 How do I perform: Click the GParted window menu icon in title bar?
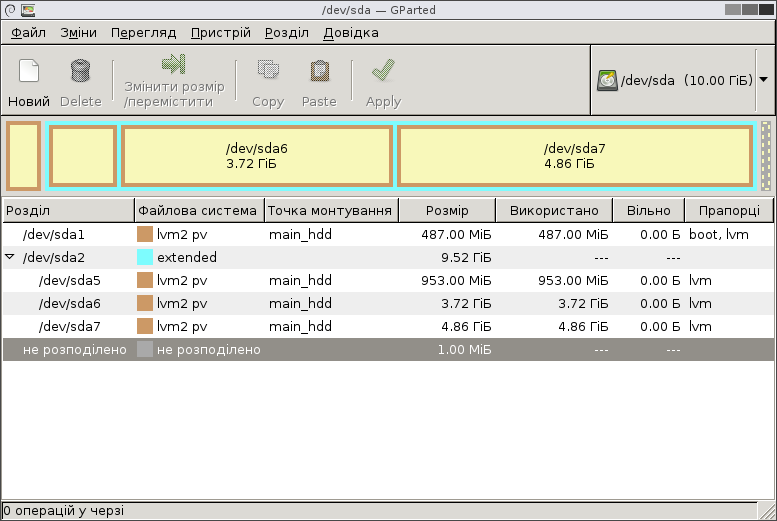pos(10,9)
